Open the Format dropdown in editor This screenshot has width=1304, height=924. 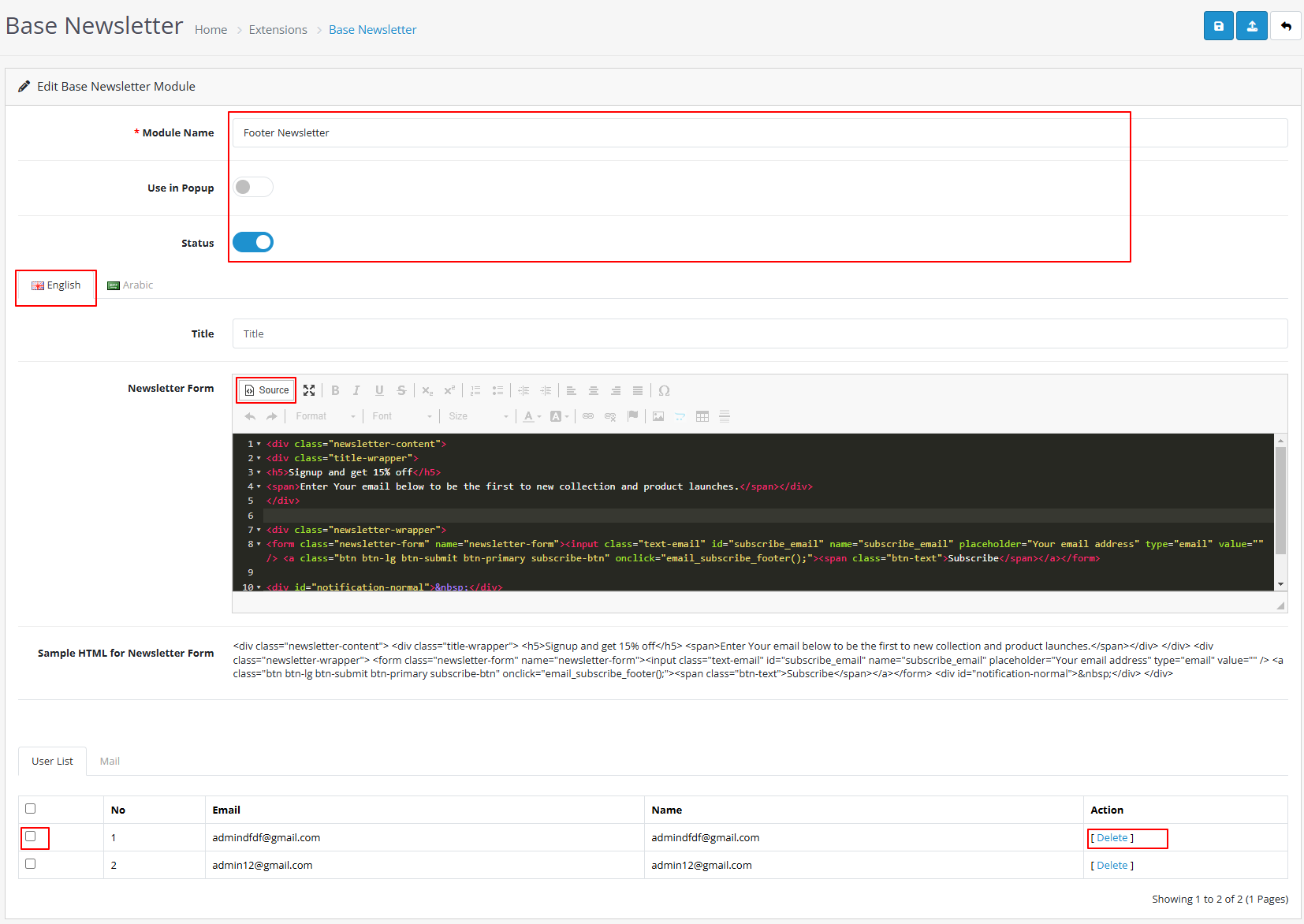(326, 416)
